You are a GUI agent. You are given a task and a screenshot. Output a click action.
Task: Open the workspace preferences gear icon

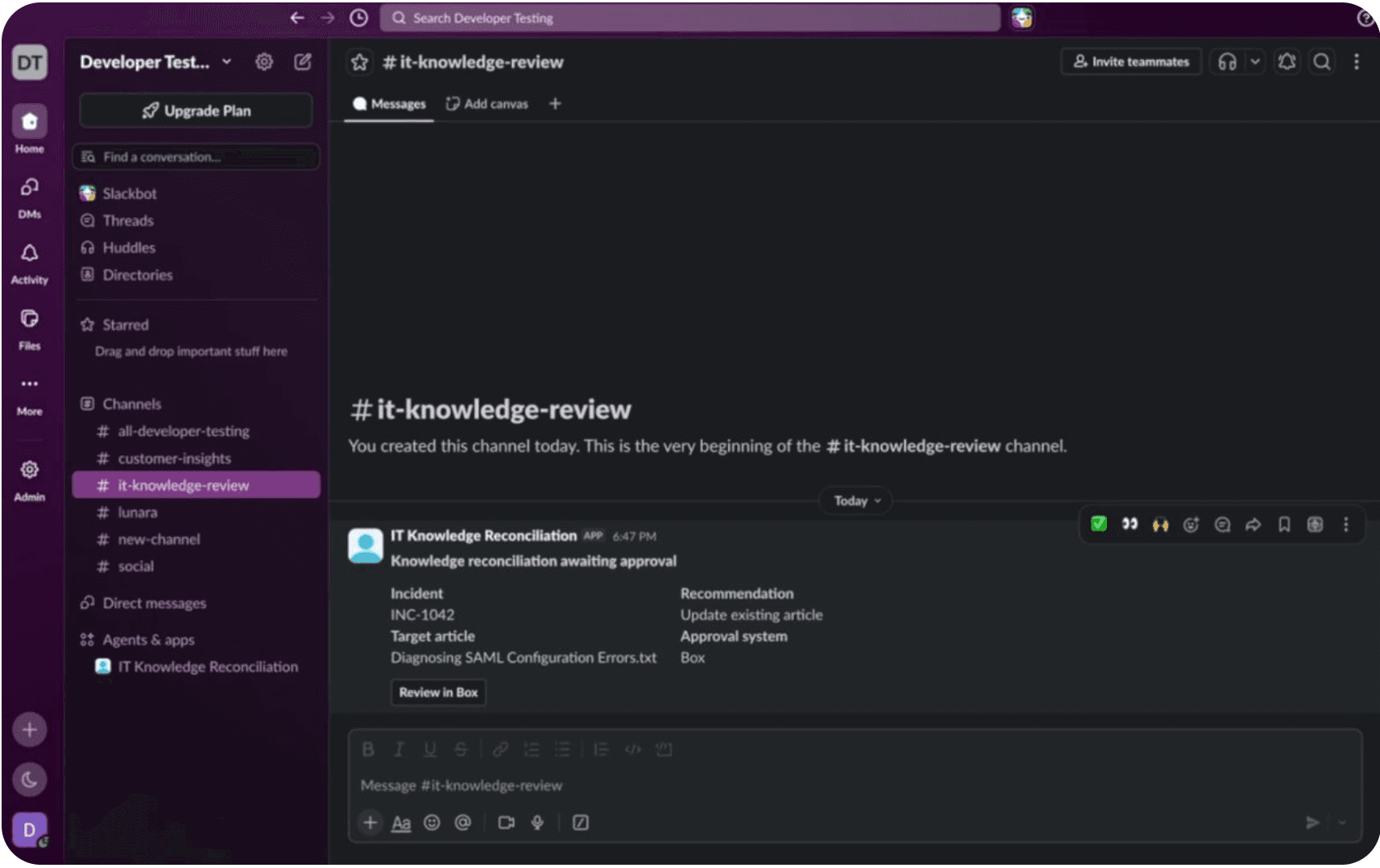(x=264, y=62)
